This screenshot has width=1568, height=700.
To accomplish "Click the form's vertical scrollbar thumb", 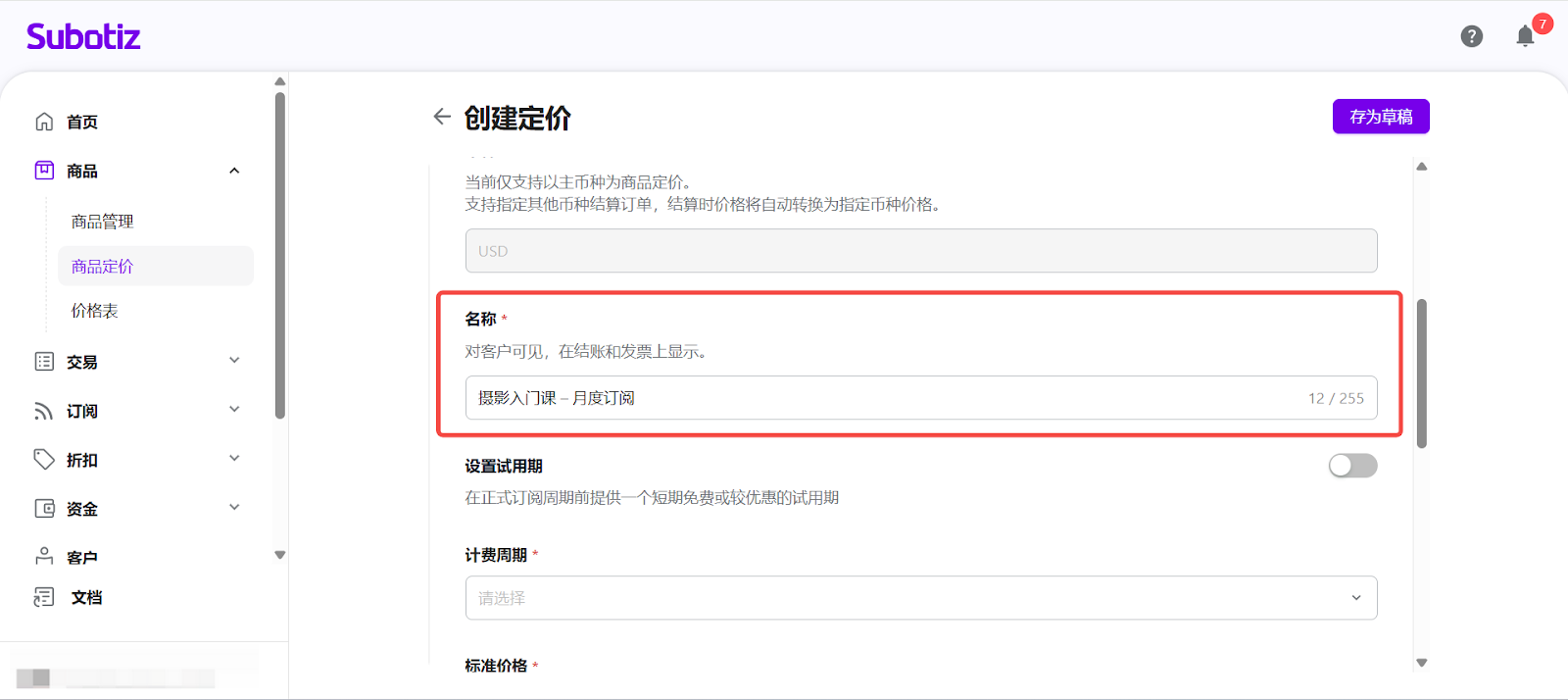I will coord(1421,373).
